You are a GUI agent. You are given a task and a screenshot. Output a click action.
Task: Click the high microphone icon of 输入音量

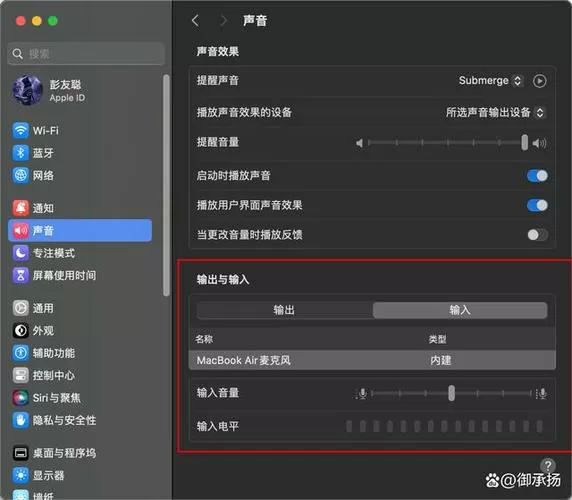[541, 394]
